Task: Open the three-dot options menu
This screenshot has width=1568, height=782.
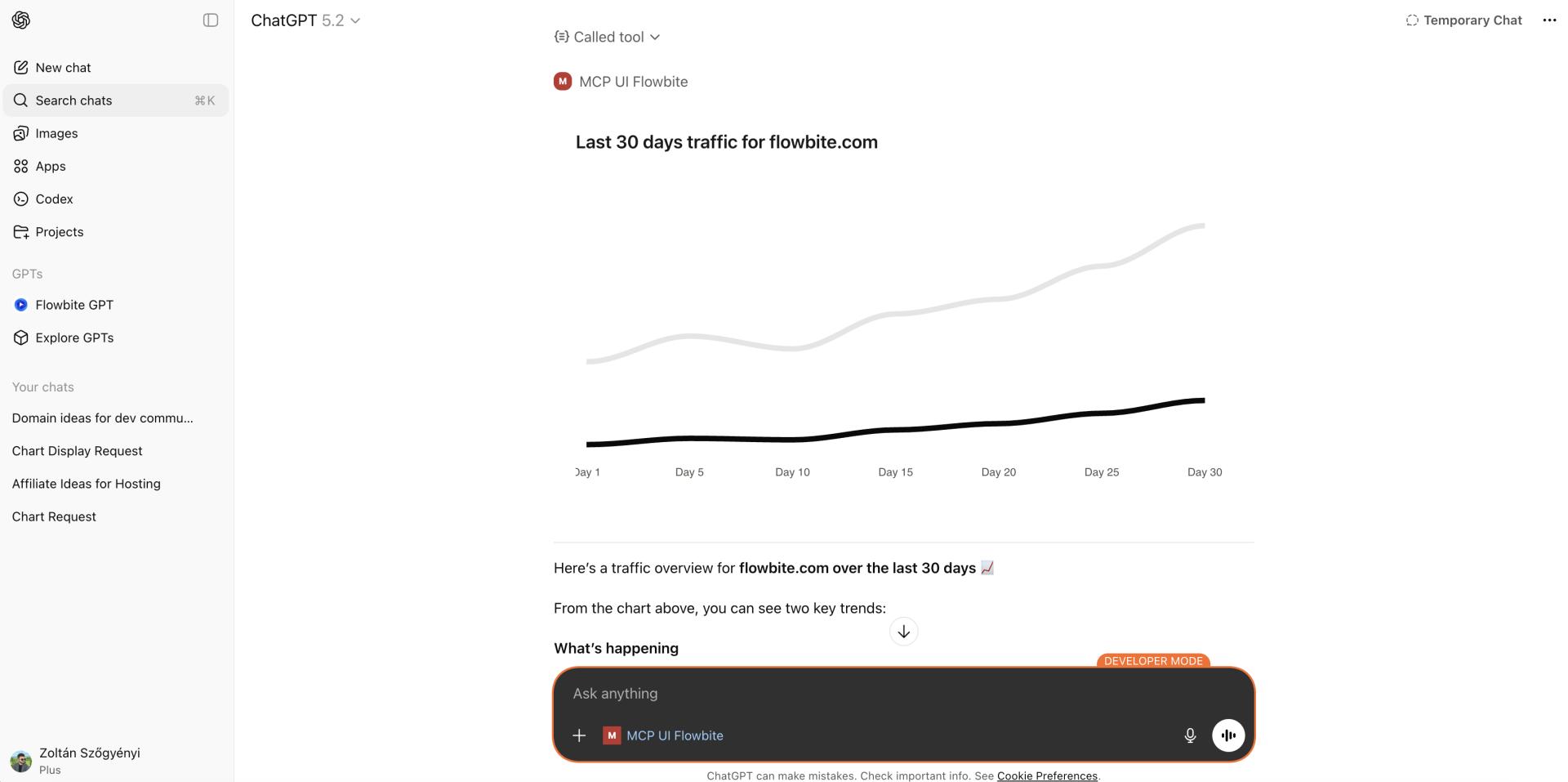Action: pyautogui.click(x=1549, y=20)
